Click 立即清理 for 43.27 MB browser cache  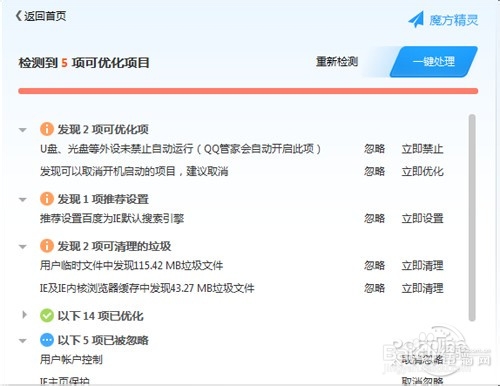[422, 288]
